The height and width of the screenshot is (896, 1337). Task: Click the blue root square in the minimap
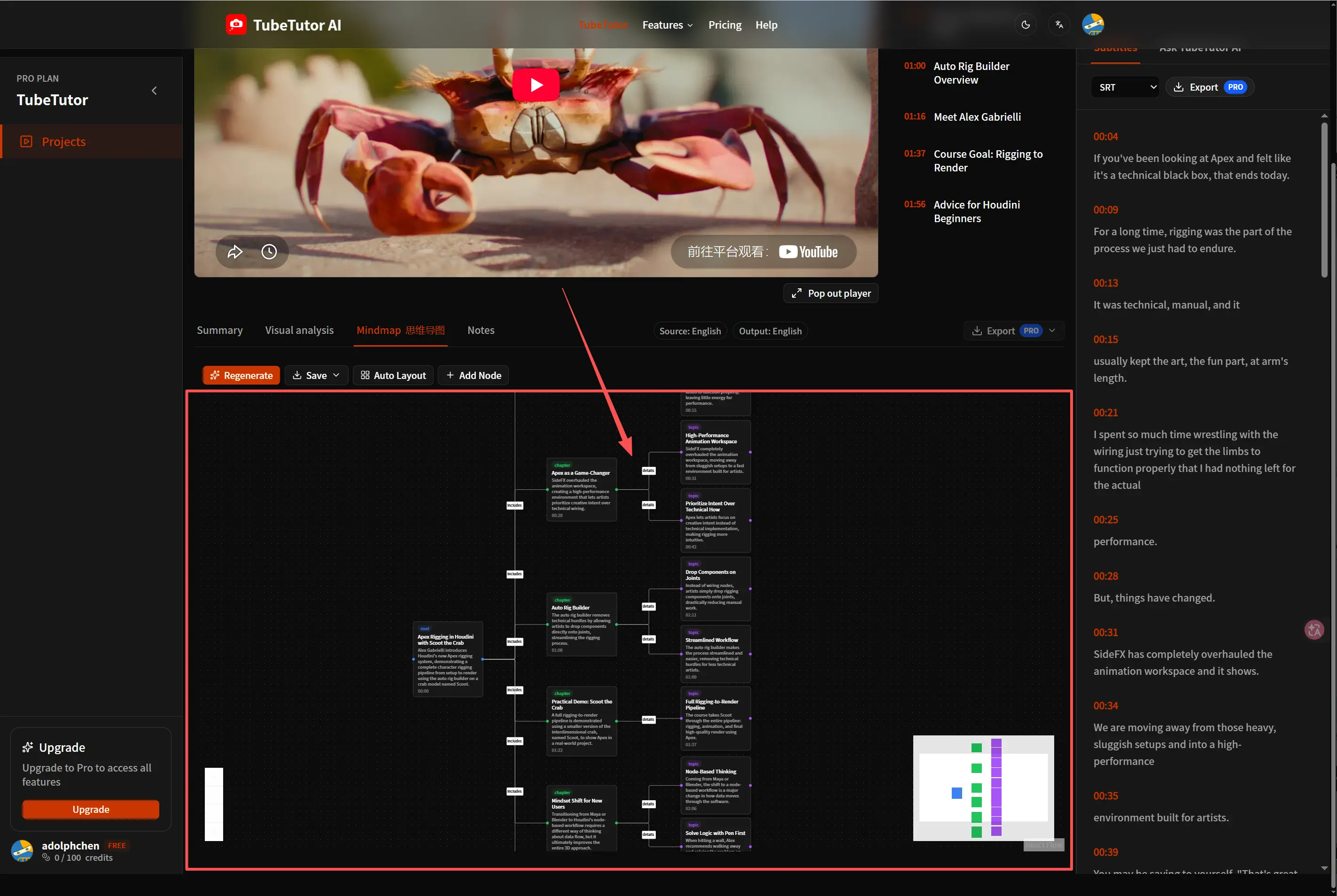point(956,793)
